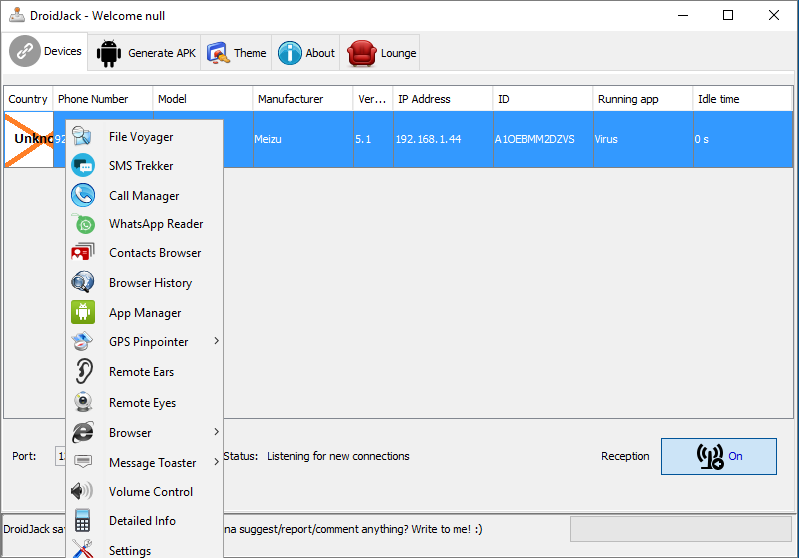The image size is (799, 558).
Task: Choose File Voyager from context menu
Action: pos(145,137)
